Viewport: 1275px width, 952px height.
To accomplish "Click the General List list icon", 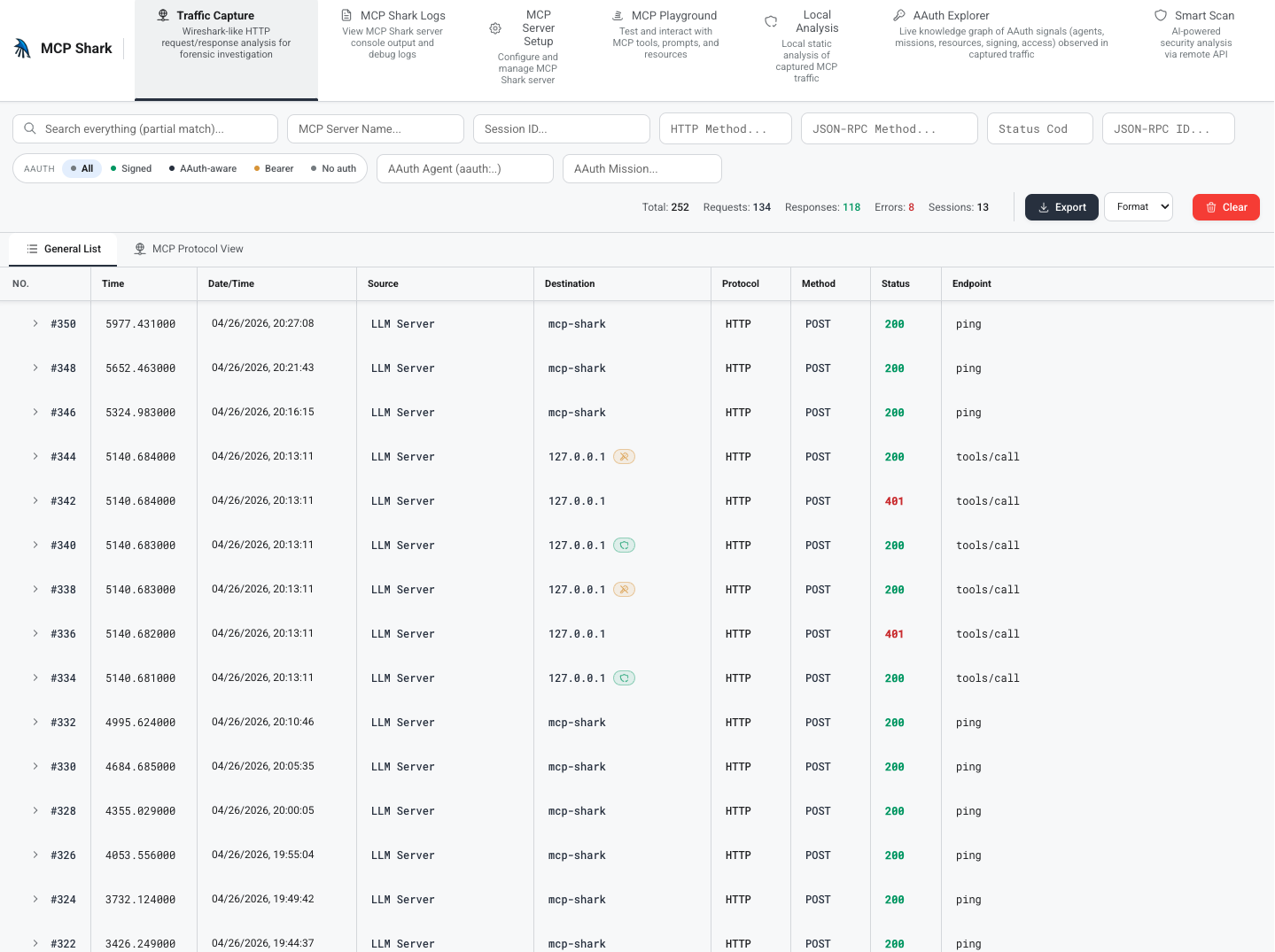I will [x=32, y=249].
